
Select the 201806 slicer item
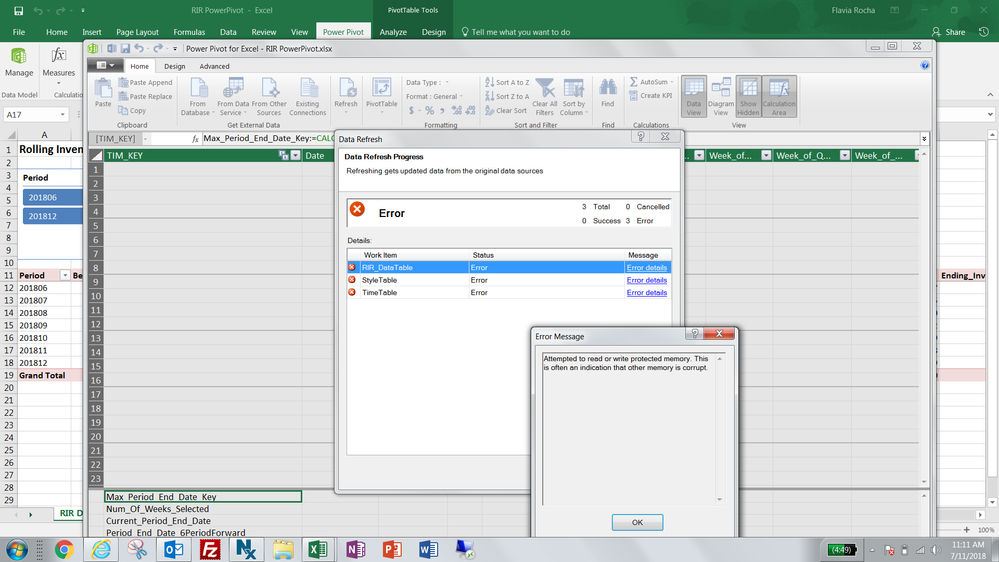(x=52, y=198)
